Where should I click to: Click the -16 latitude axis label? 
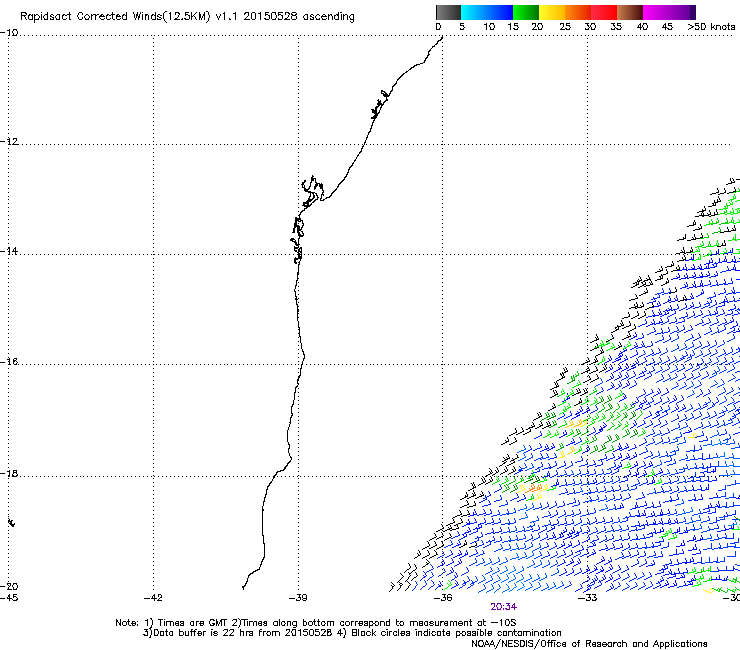click(9, 362)
